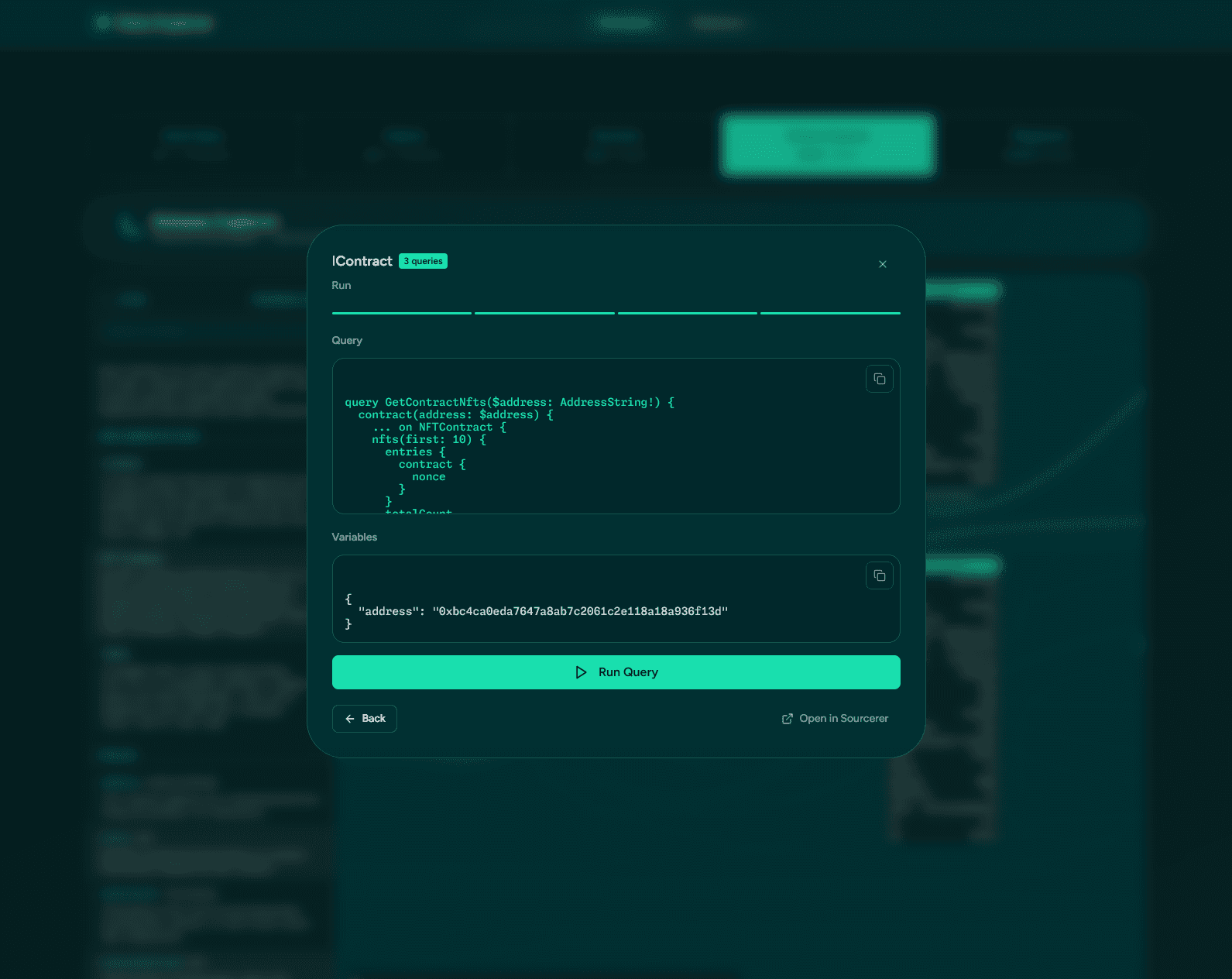Viewport: 1232px width, 979px height.
Task: Click the Variables section label
Action: click(354, 537)
